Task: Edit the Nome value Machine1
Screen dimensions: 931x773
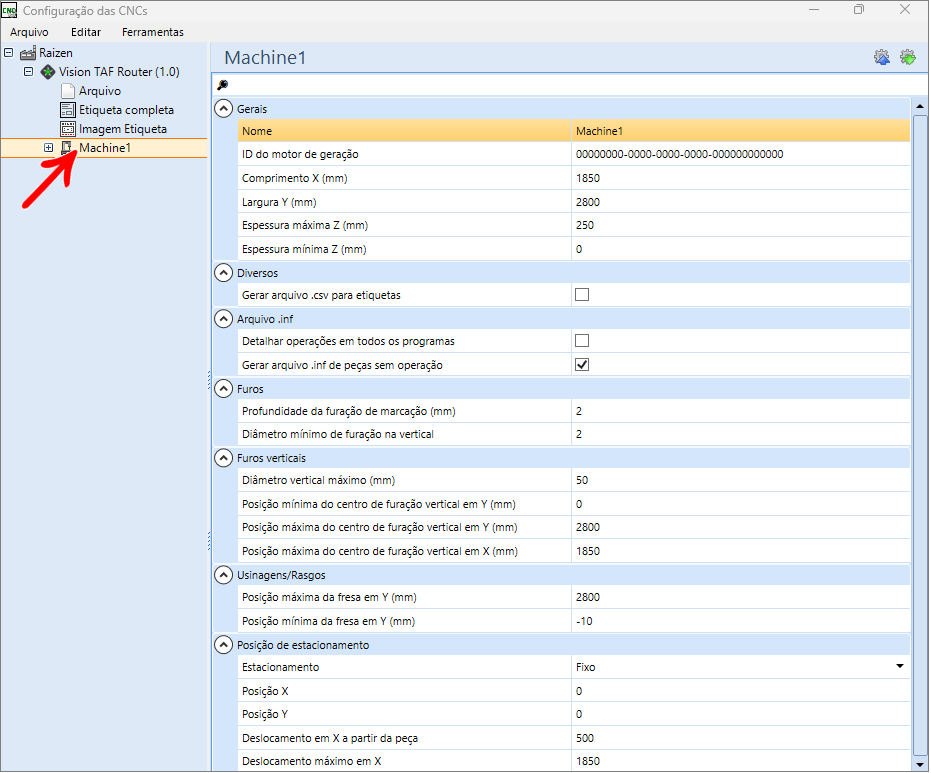Action: [x=740, y=131]
